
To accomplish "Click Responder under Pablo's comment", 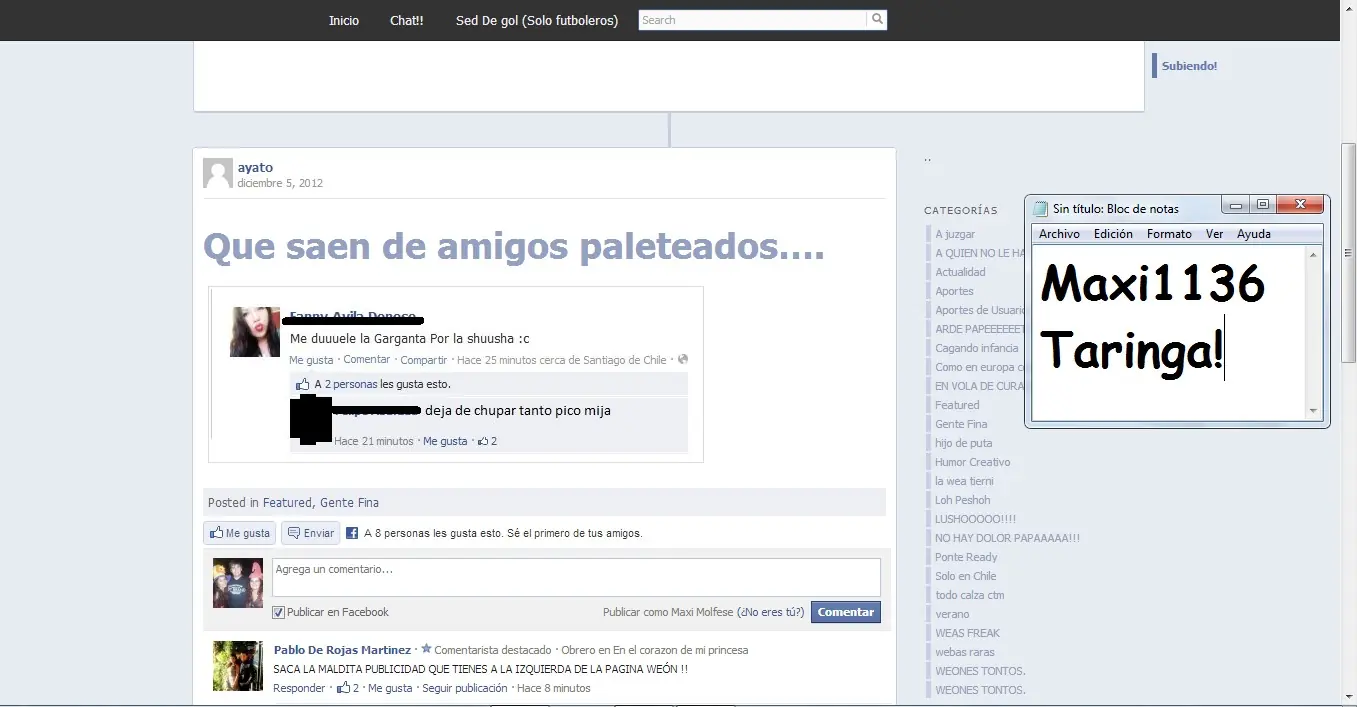I will click(299, 688).
